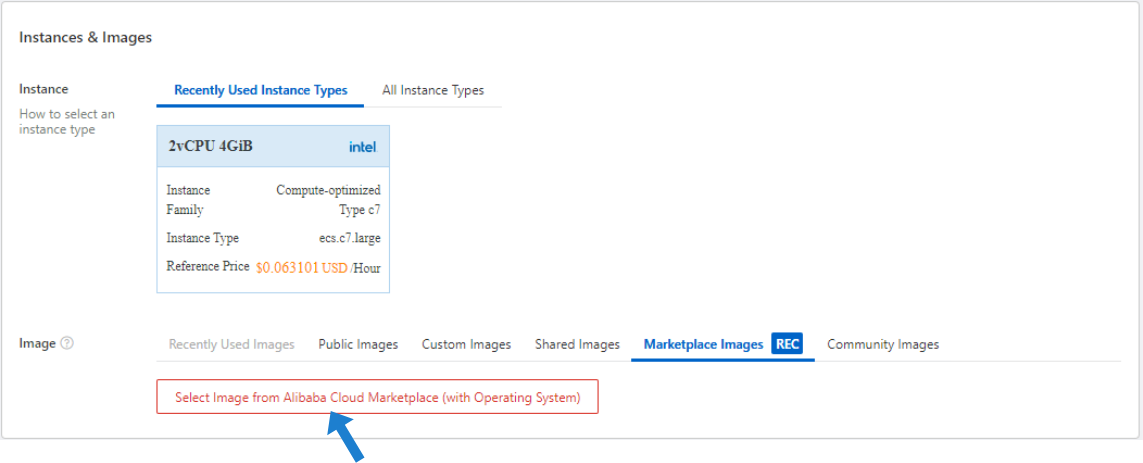Select the Marketplace Images tab
This screenshot has width=1143, height=463.
(703, 344)
